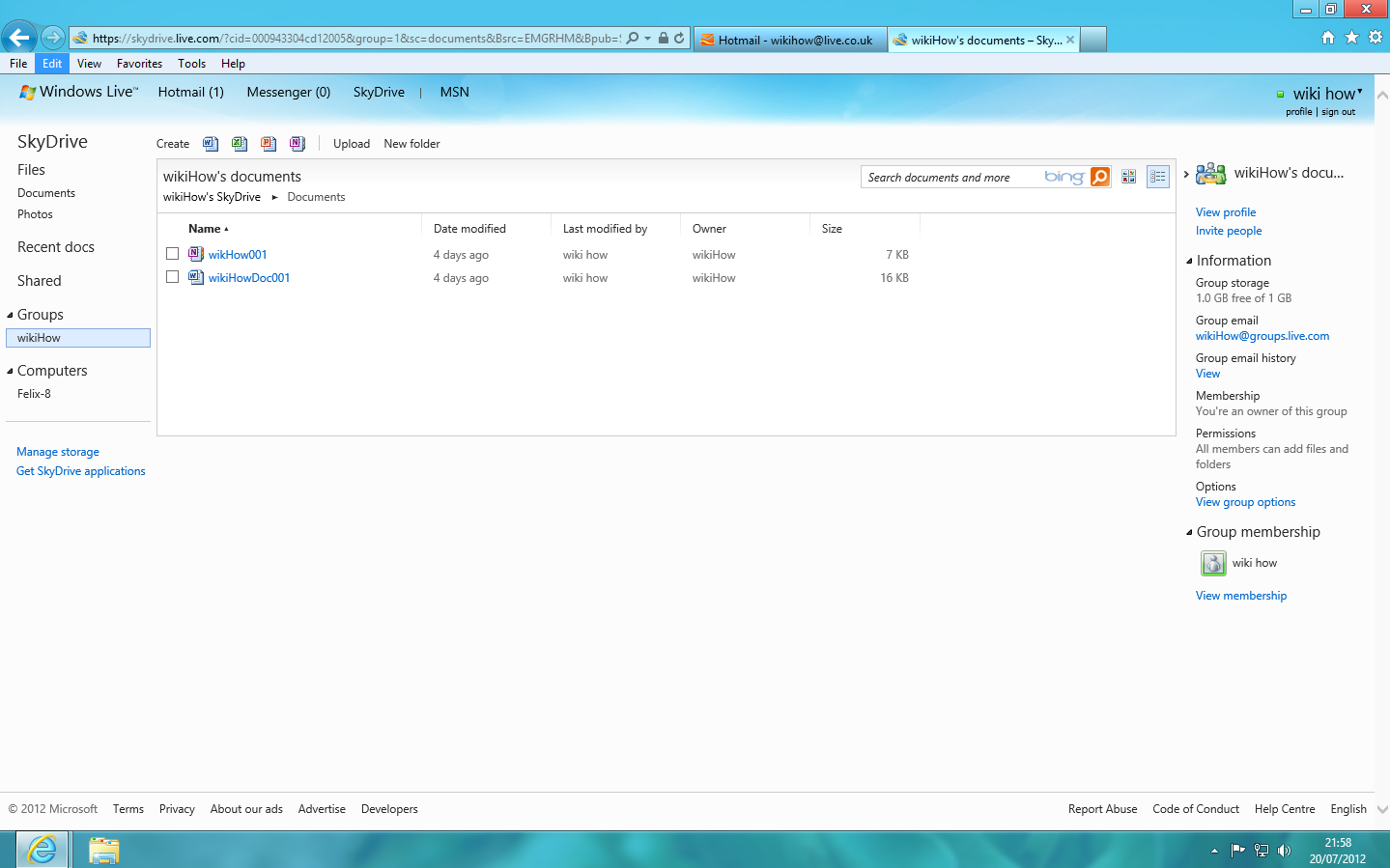Go to Hotmail (1) in header
Screen dimensions: 1390x868
(191, 92)
